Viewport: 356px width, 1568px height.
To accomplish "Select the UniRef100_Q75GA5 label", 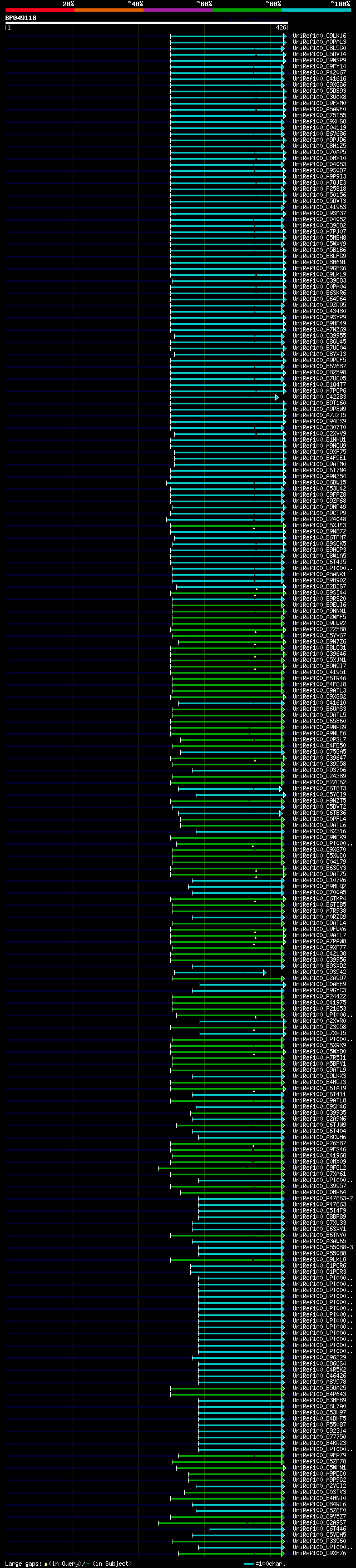I will click(x=319, y=752).
